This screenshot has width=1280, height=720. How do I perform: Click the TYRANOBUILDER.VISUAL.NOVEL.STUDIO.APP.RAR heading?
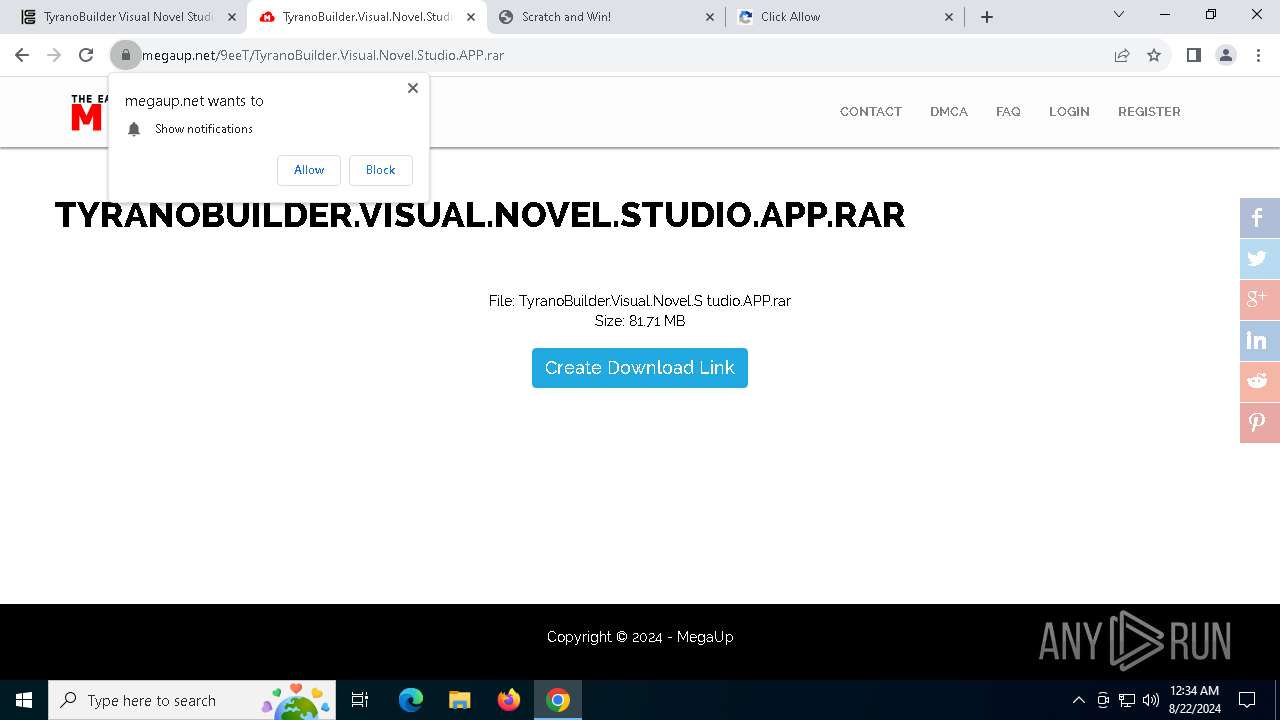tap(480, 215)
